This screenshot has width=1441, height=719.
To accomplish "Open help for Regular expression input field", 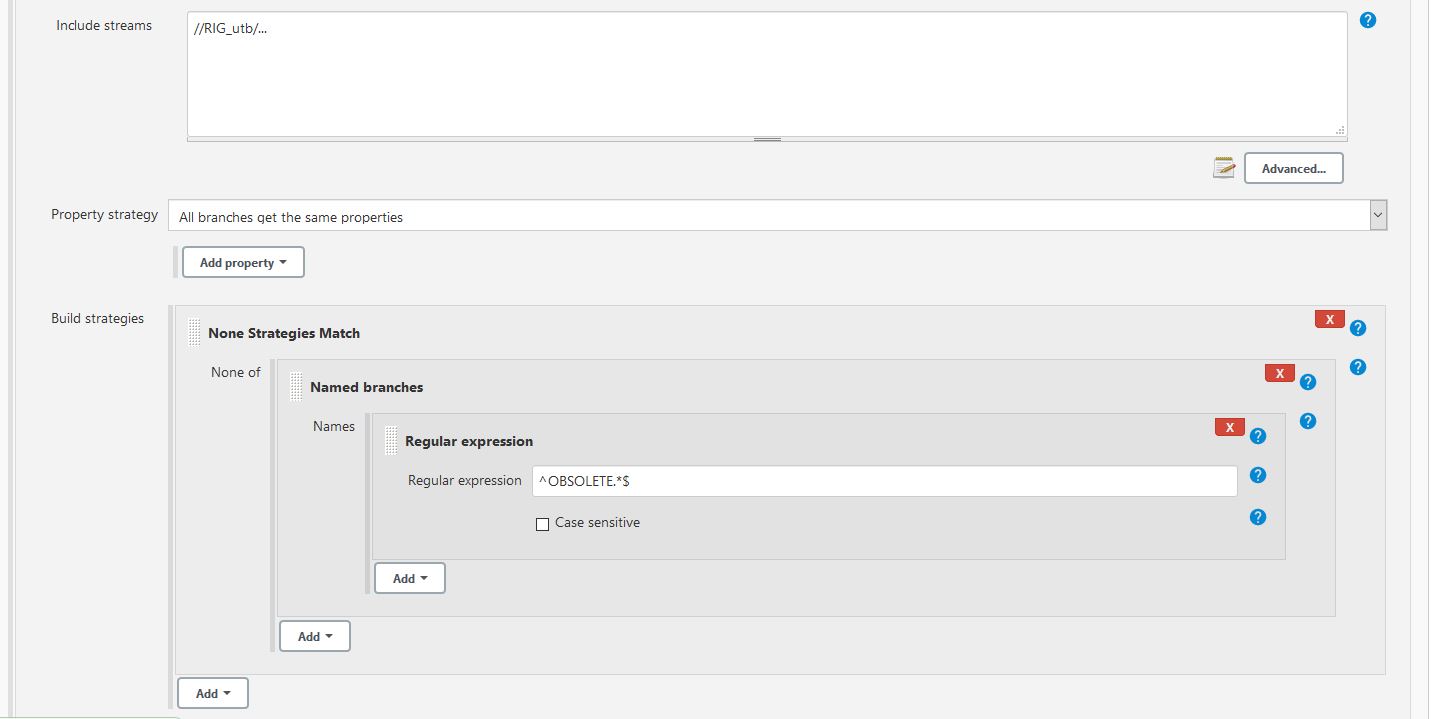I will (x=1259, y=475).
